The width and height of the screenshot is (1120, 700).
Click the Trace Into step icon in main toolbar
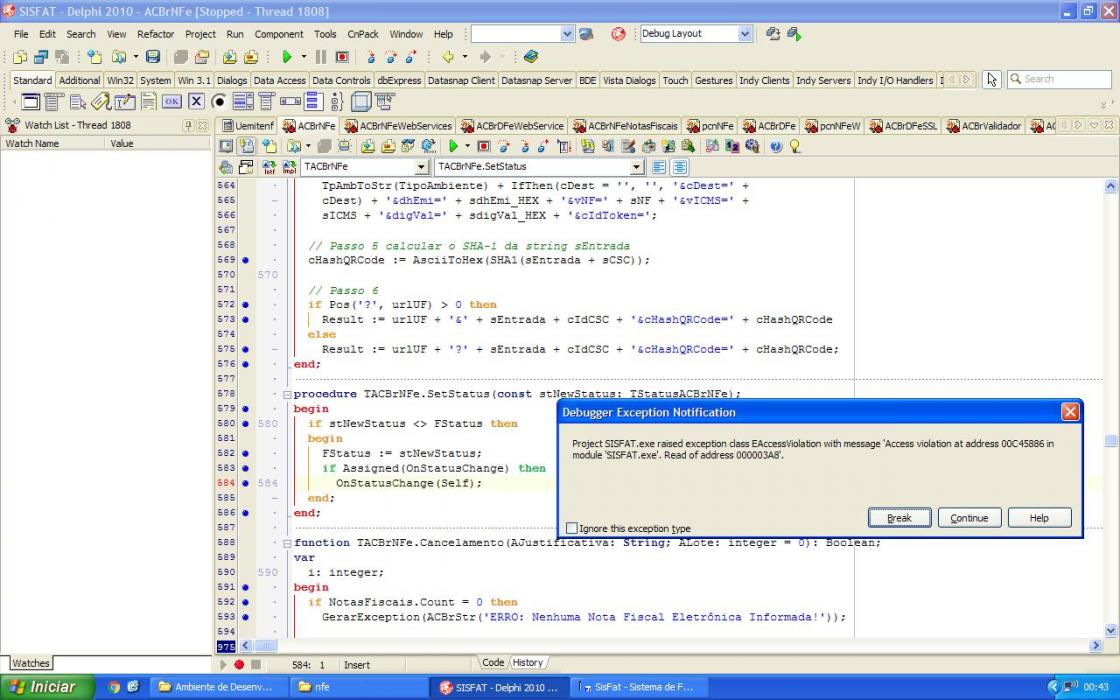370,56
